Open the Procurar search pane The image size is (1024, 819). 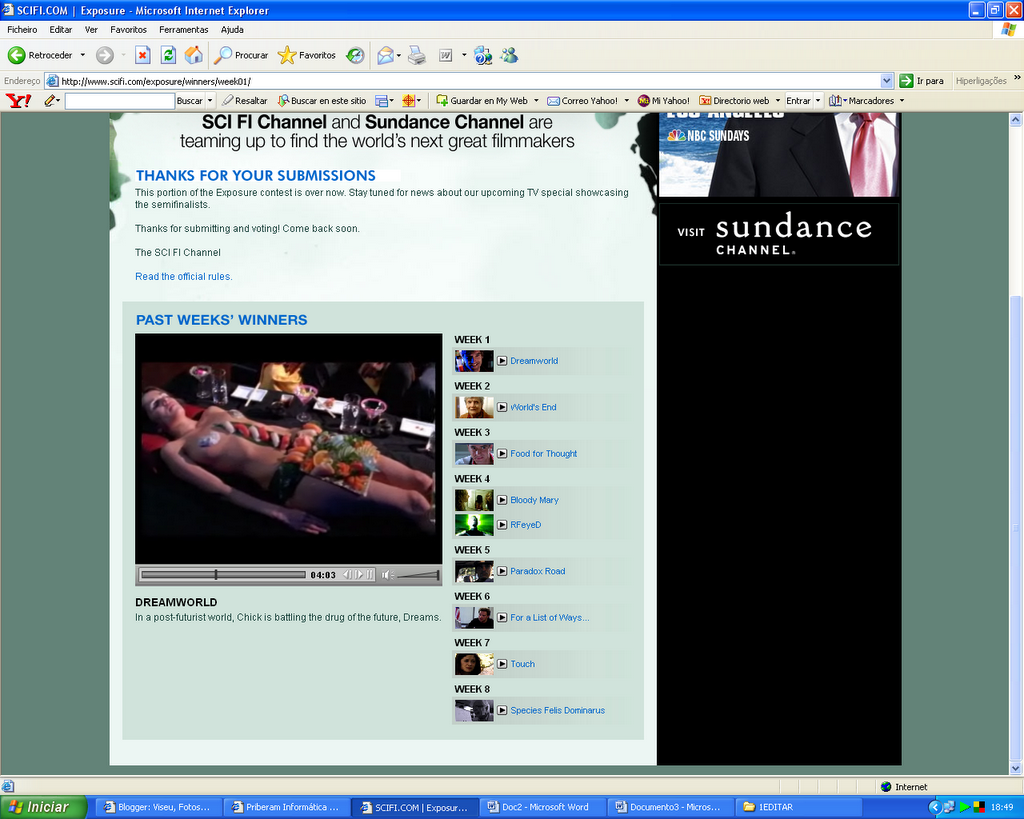tap(241, 56)
